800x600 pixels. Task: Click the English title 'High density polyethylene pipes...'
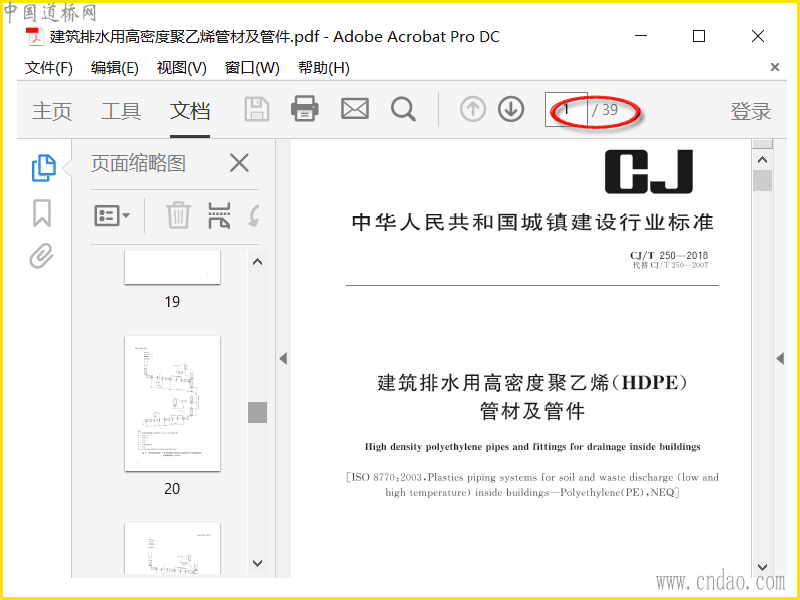click(532, 447)
